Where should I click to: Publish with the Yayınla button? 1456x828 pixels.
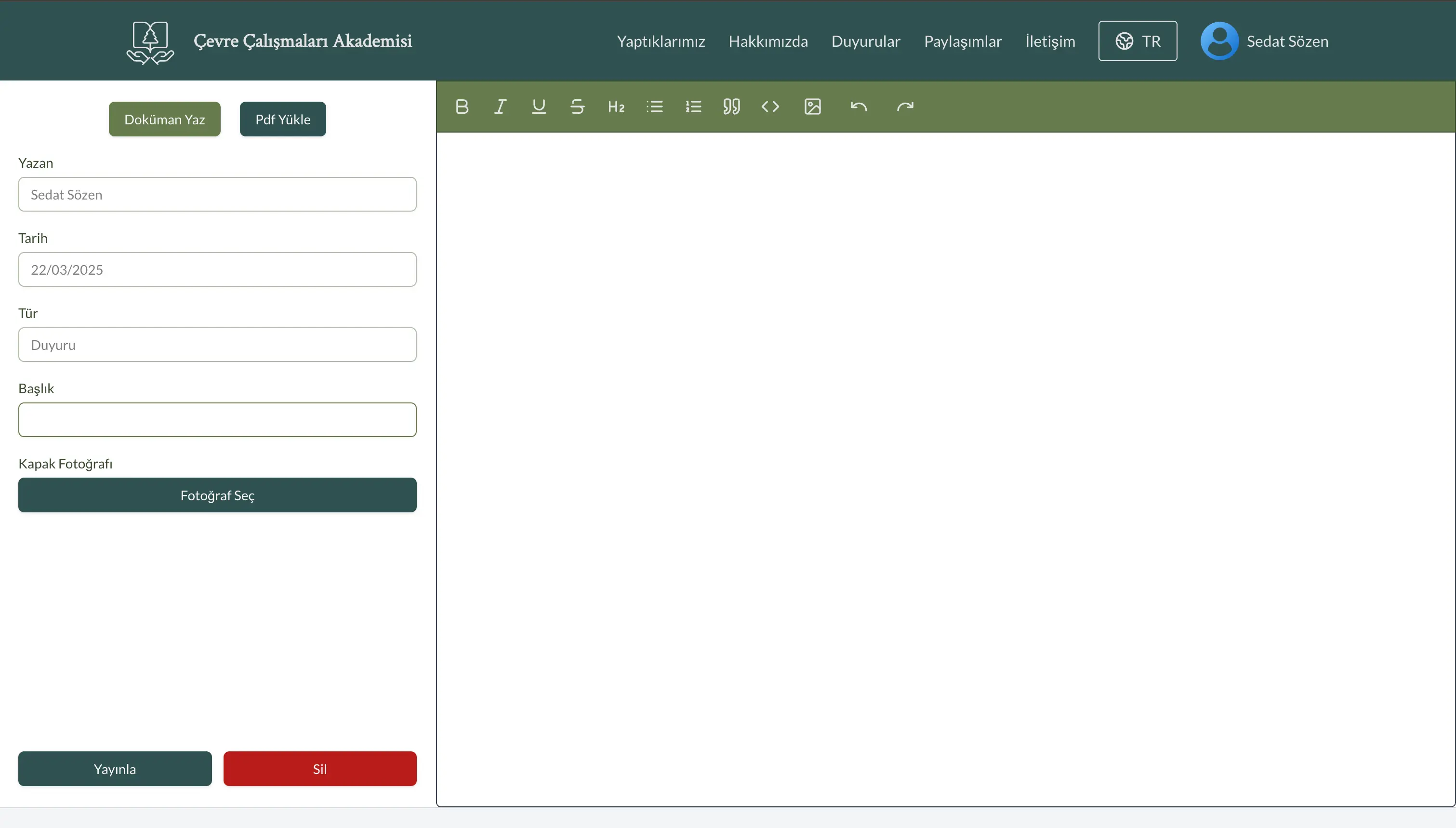tap(115, 769)
